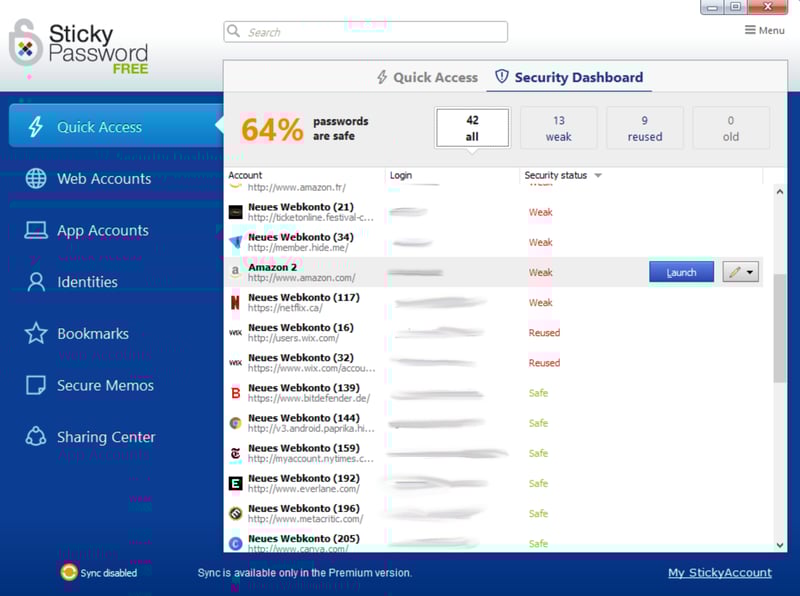The image size is (800, 596).
Task: Click the Sync disabled status text
Action: (x=109, y=573)
